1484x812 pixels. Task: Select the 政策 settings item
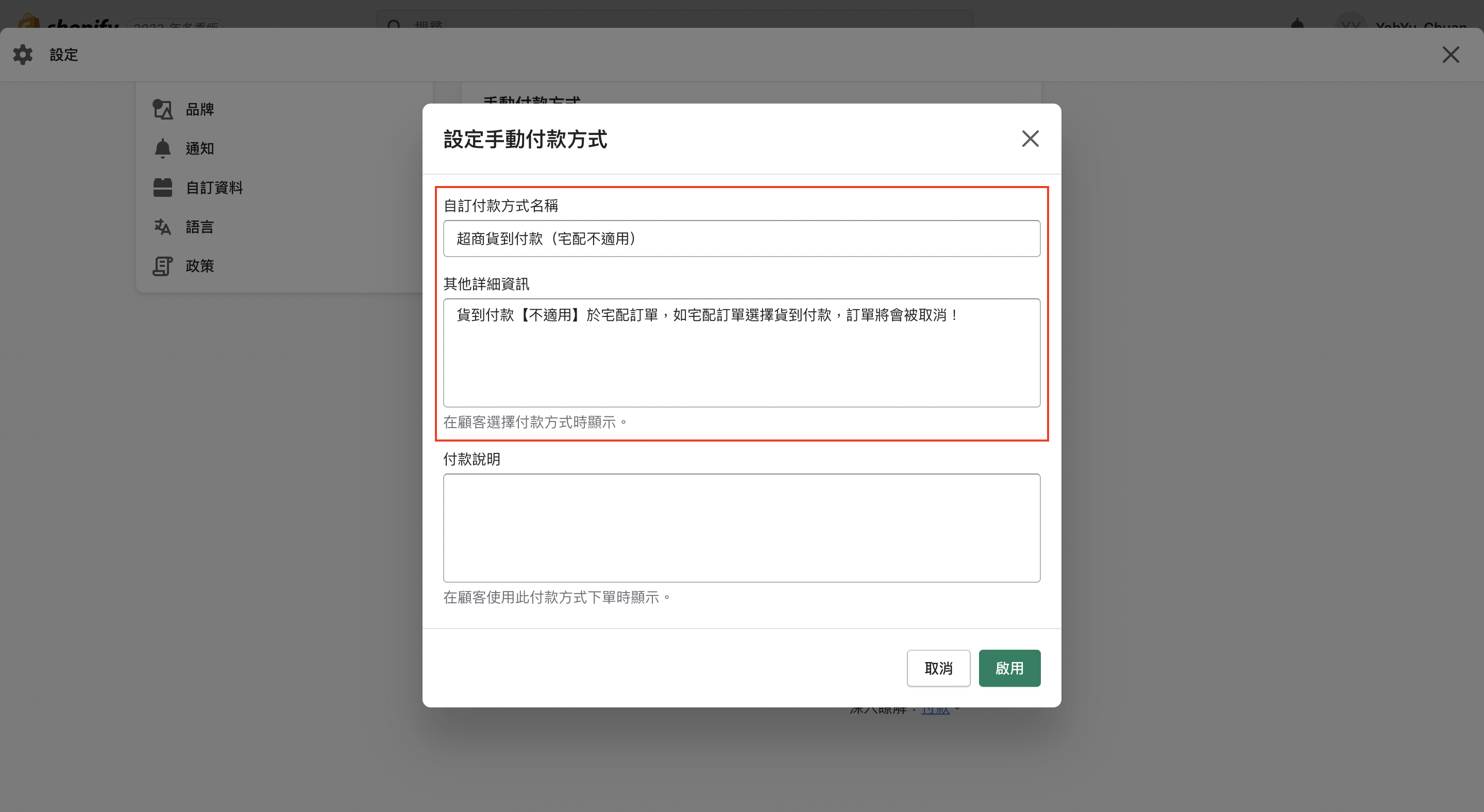point(200,266)
